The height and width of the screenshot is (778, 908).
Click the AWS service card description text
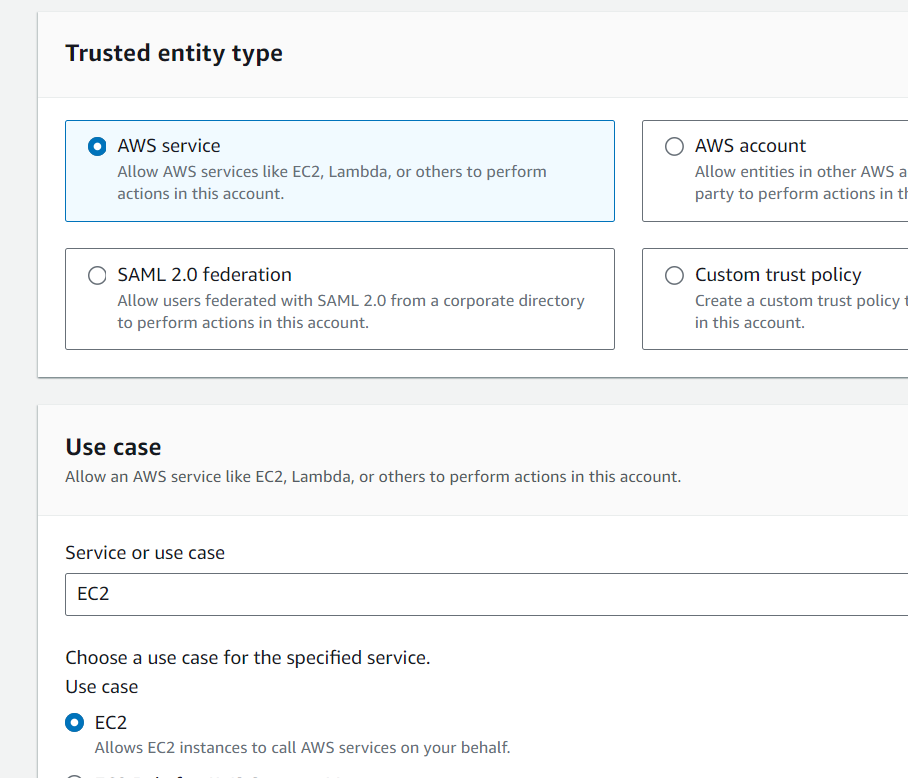click(x=332, y=183)
